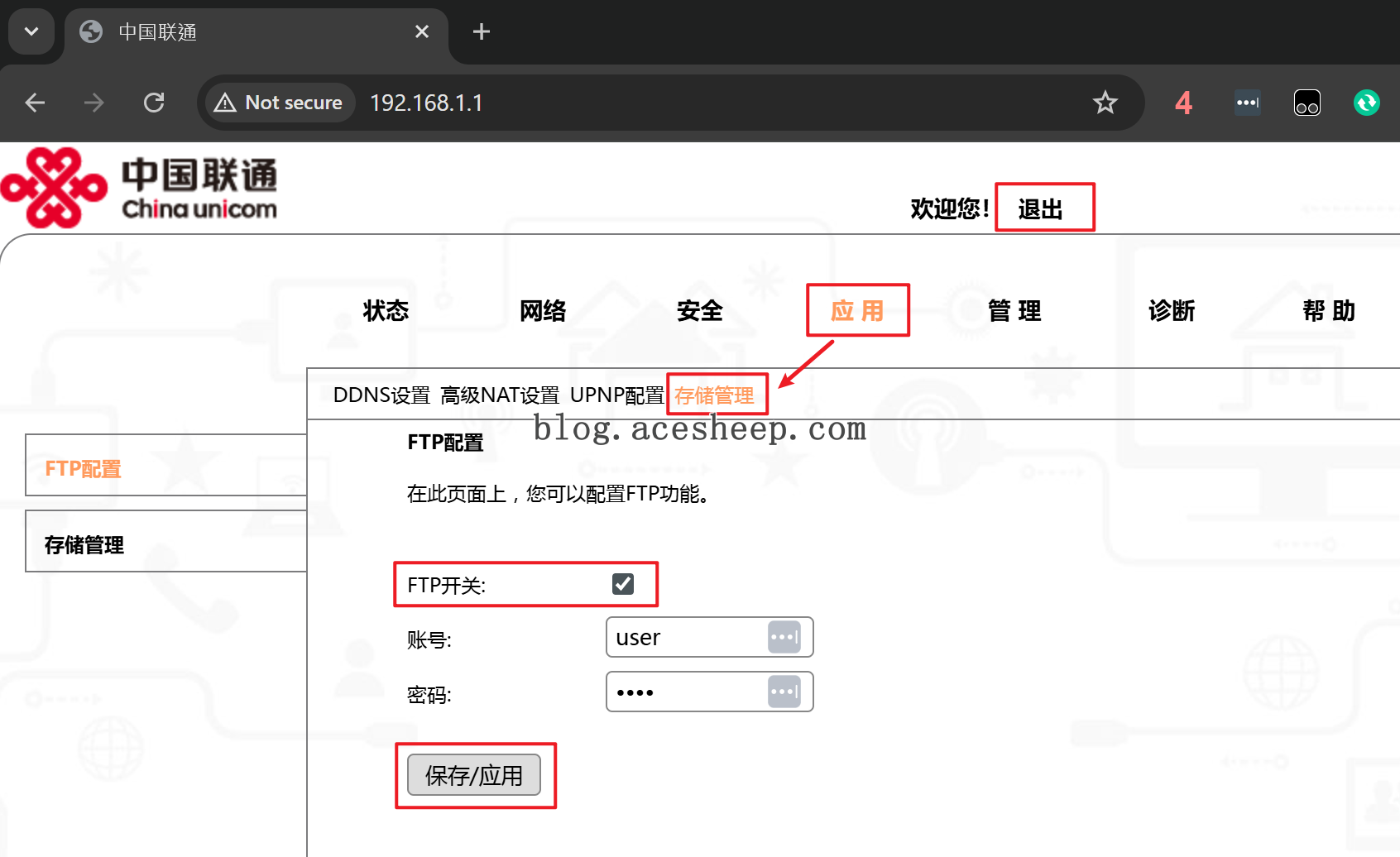
Task: Open the 安全 menu
Action: click(700, 310)
